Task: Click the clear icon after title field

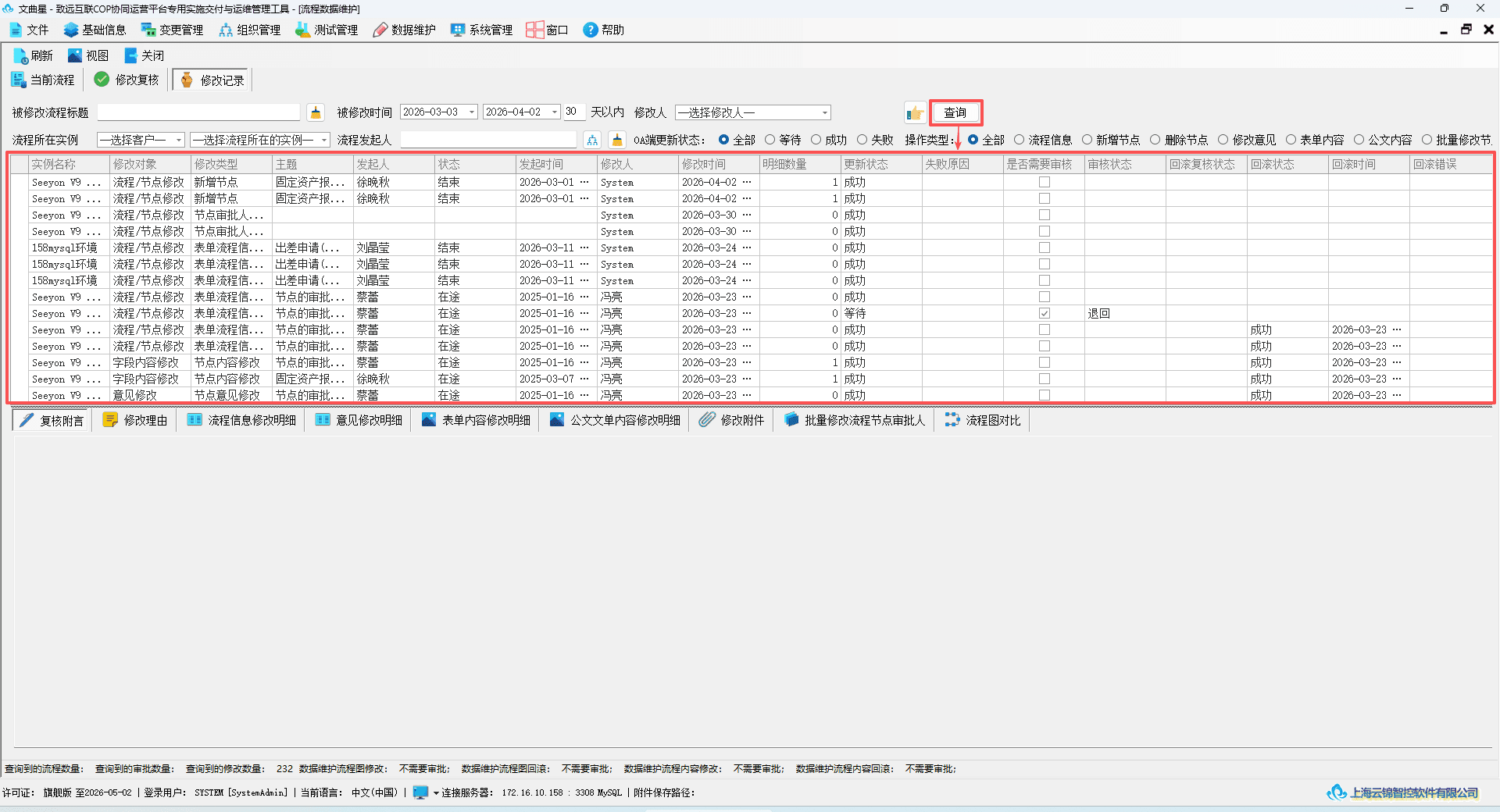Action: coord(316,113)
